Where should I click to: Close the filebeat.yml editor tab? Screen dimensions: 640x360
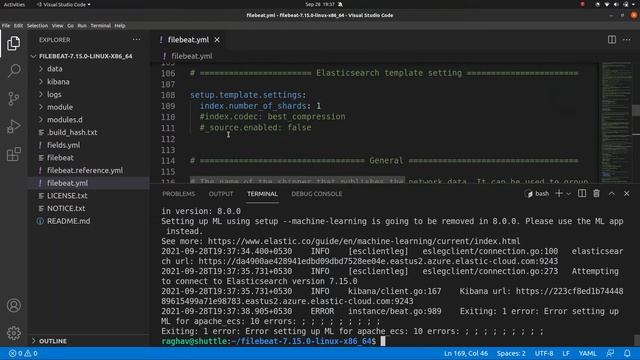click(217, 40)
